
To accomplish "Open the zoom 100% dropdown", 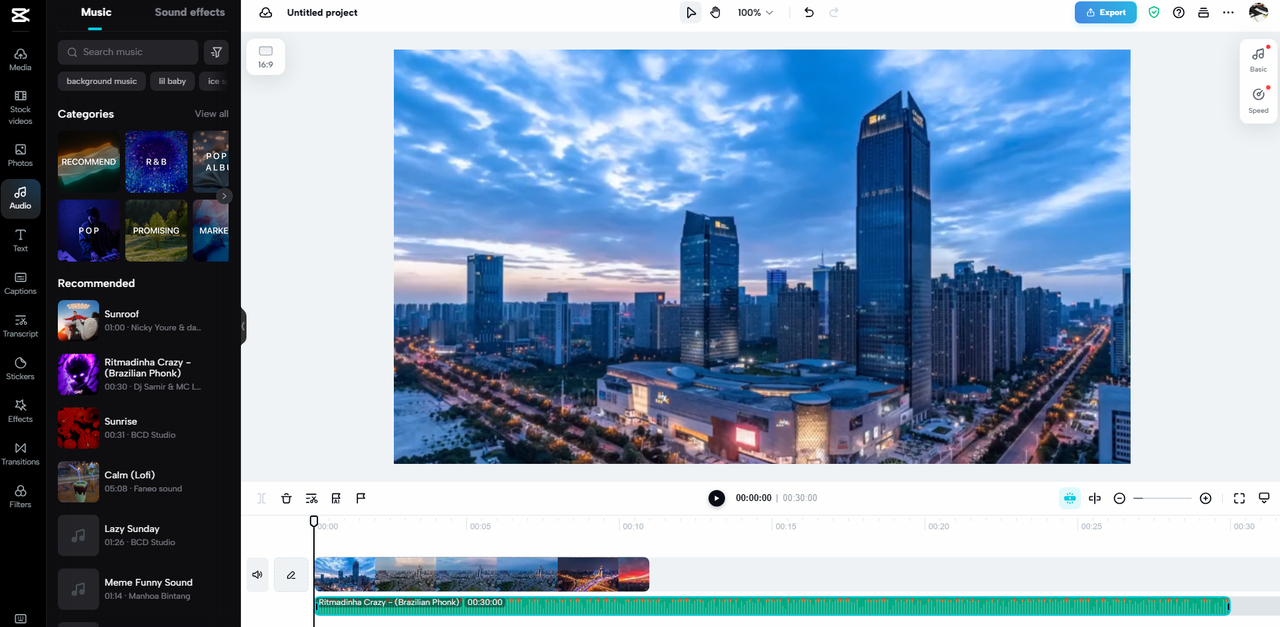I will tap(755, 13).
